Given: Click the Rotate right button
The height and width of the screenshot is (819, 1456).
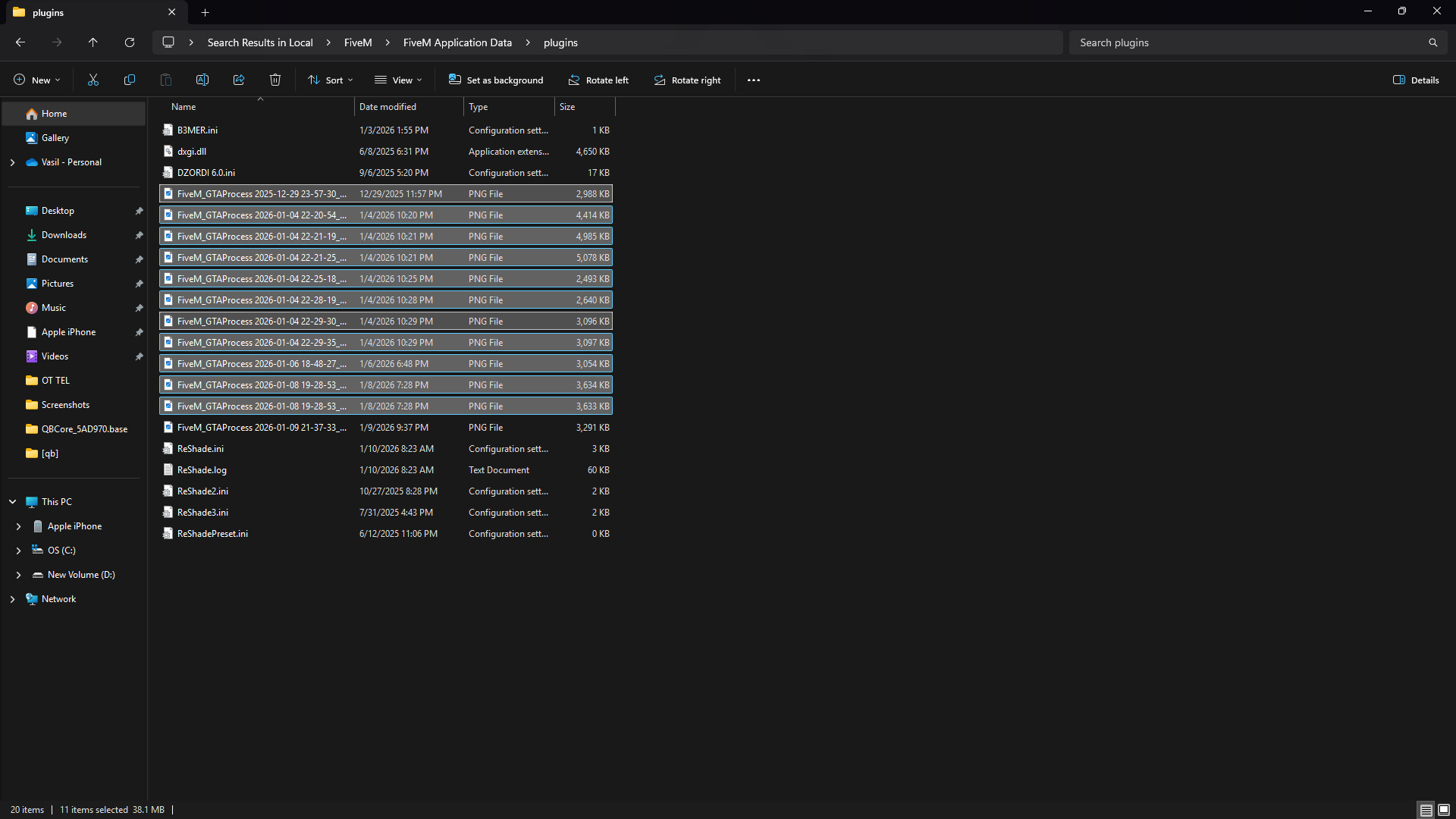Looking at the screenshot, I should click(x=687, y=80).
